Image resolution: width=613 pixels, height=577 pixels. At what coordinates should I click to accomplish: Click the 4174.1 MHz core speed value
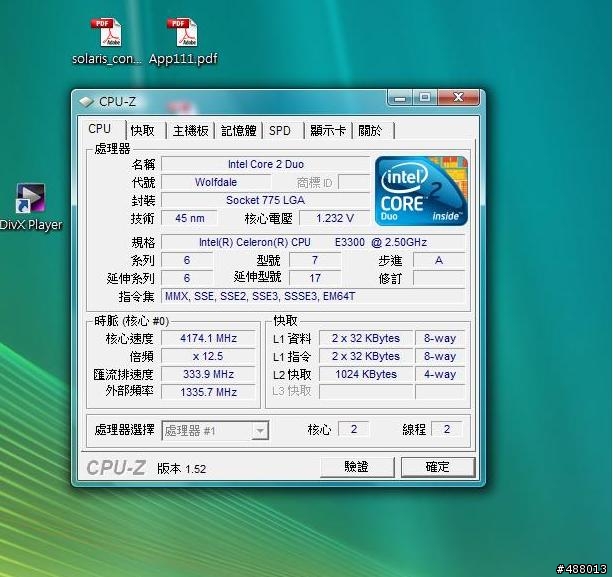208,338
